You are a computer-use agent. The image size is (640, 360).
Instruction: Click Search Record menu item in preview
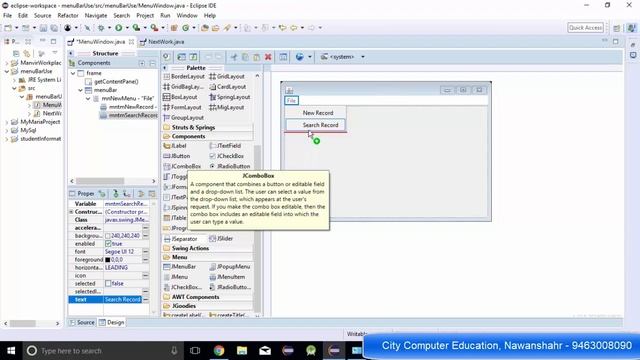tap(316, 125)
